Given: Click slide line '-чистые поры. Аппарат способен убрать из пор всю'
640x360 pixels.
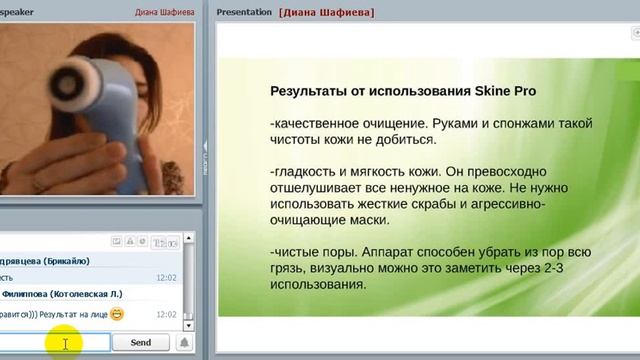Looking at the screenshot, I should (x=431, y=252).
